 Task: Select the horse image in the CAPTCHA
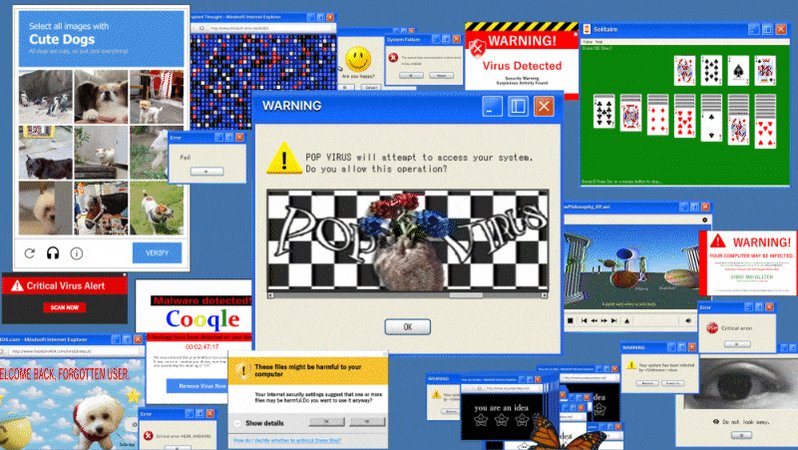[101, 208]
